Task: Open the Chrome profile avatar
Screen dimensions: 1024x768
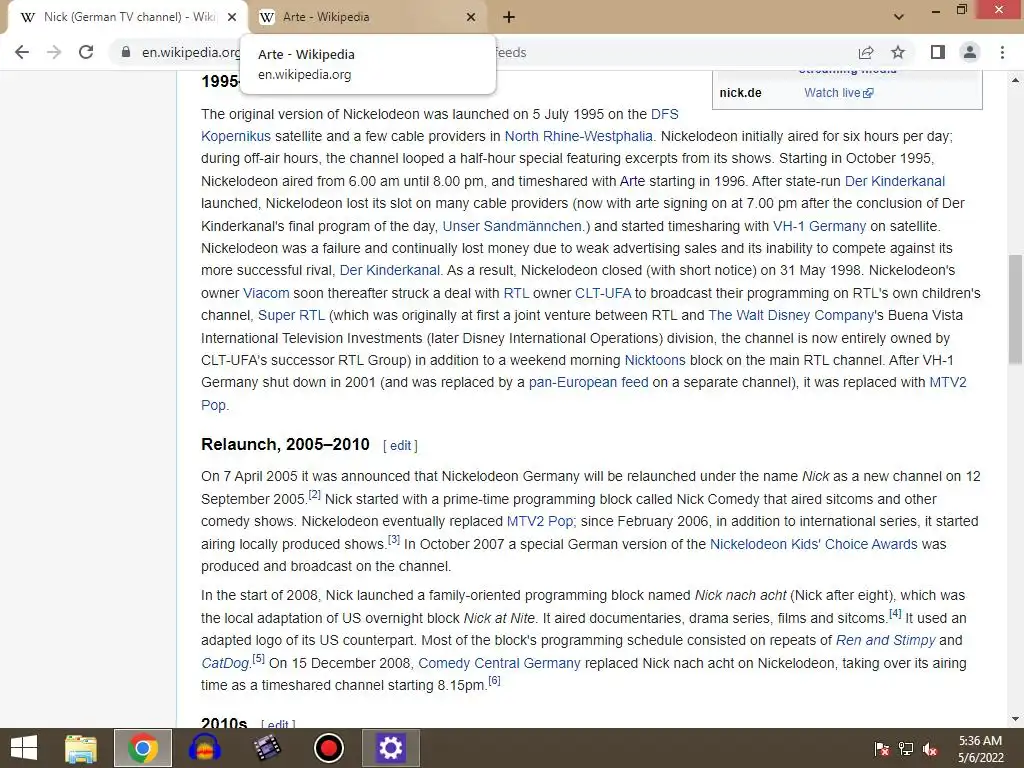Action: click(x=970, y=52)
